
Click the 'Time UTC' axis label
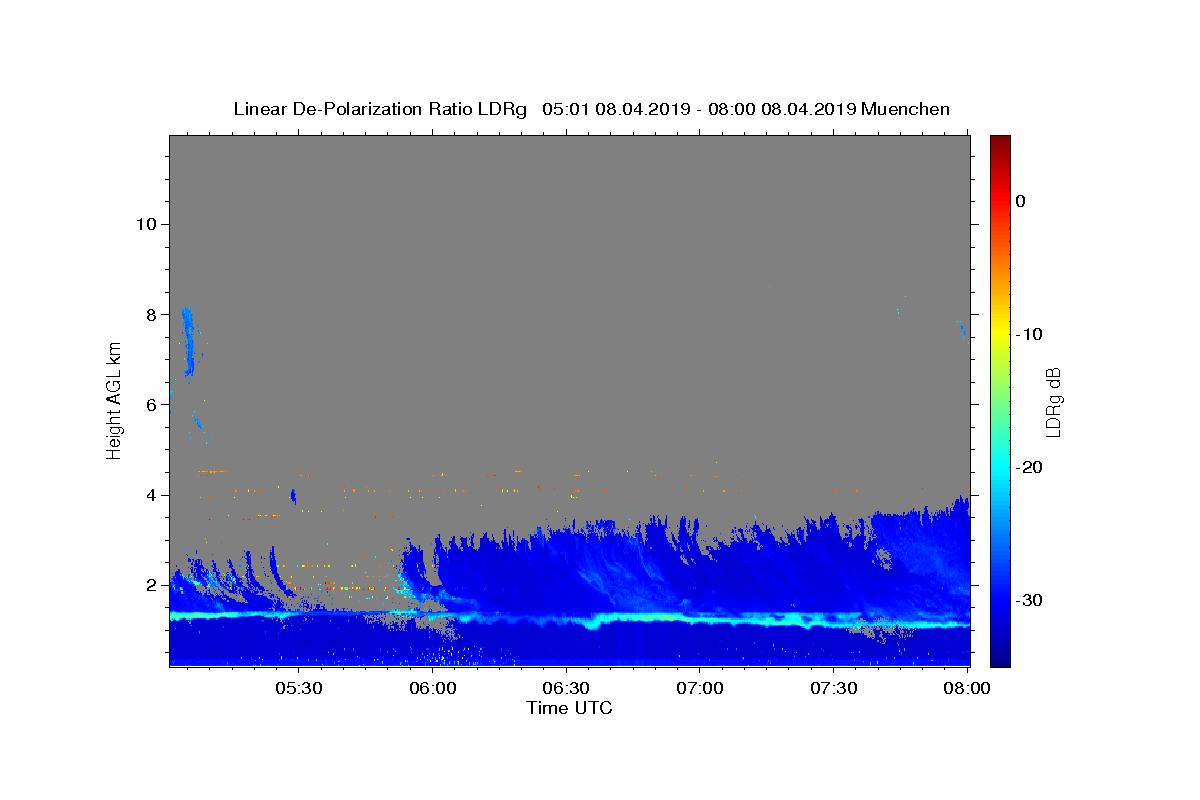pyautogui.click(x=569, y=708)
